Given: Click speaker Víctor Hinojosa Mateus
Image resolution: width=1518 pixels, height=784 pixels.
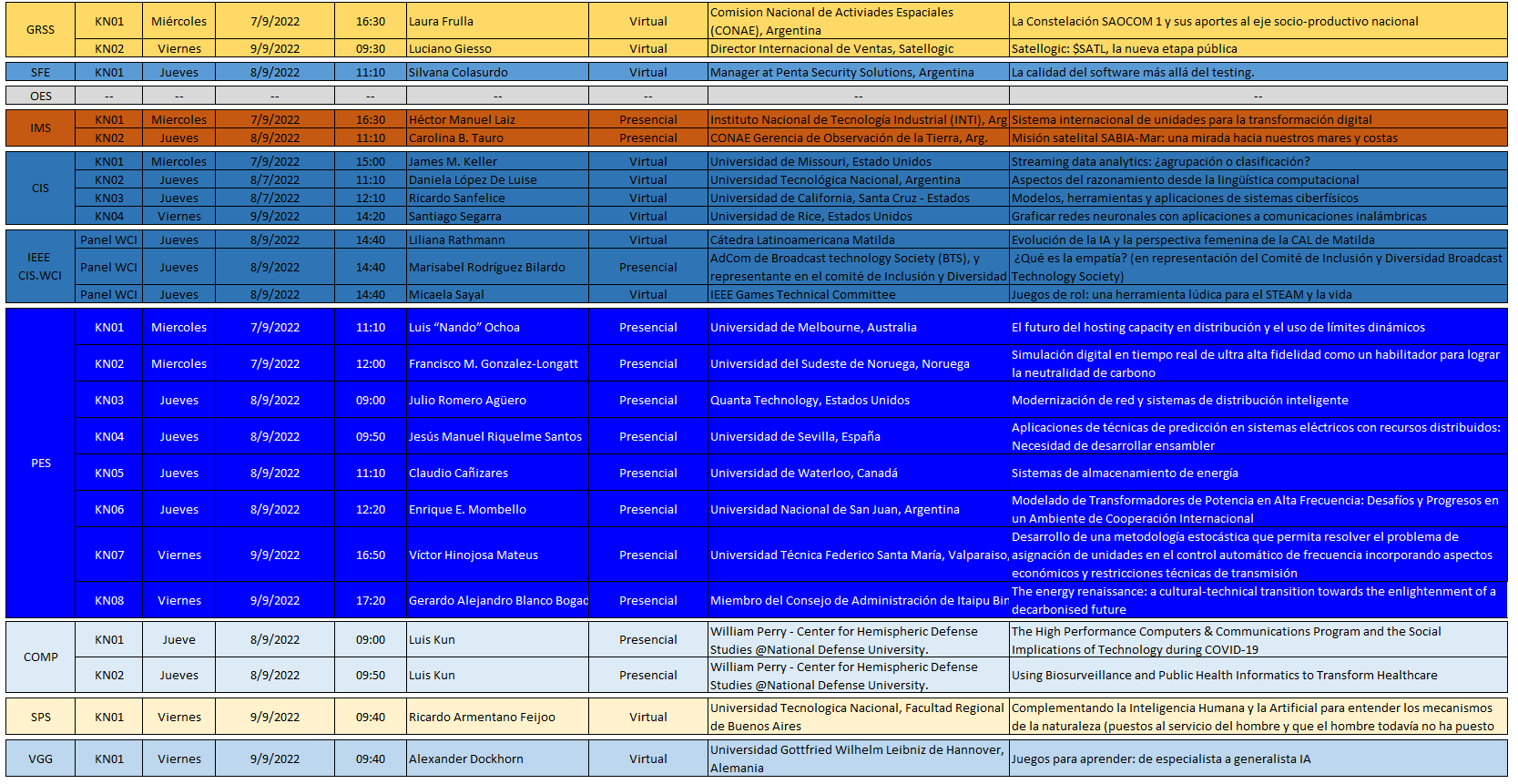Looking at the screenshot, I should [x=473, y=555].
